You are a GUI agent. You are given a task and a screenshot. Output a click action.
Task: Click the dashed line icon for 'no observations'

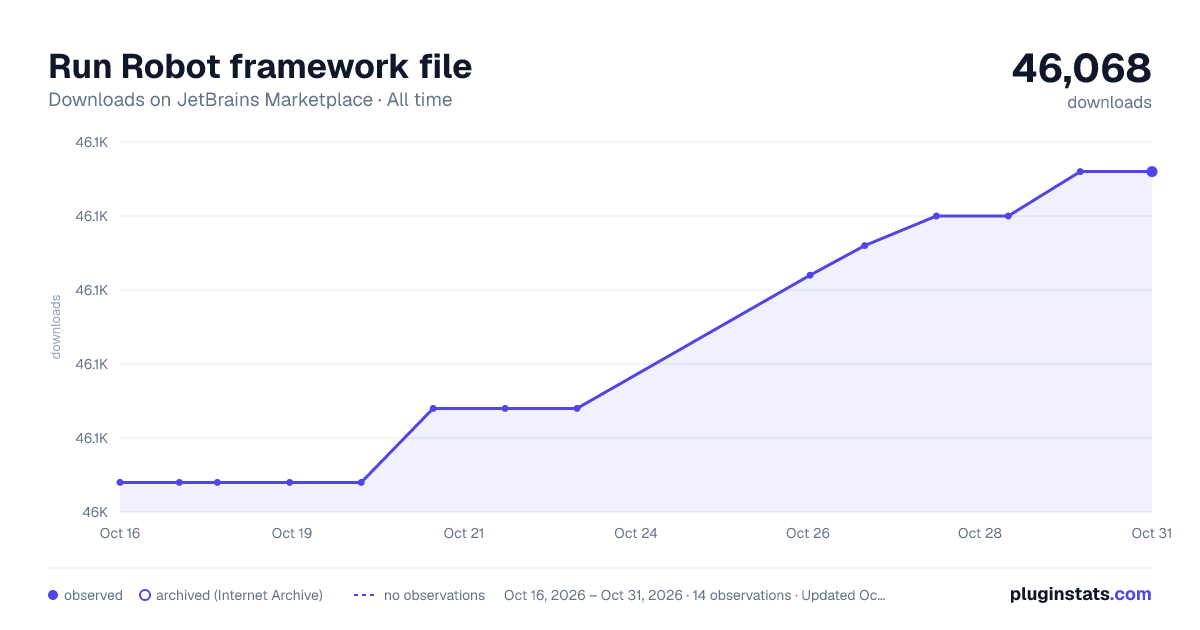(364, 595)
